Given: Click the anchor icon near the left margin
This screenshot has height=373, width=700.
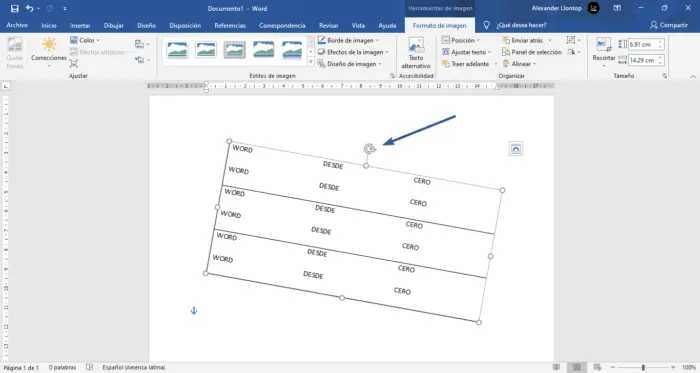Looking at the screenshot, I should click(194, 311).
